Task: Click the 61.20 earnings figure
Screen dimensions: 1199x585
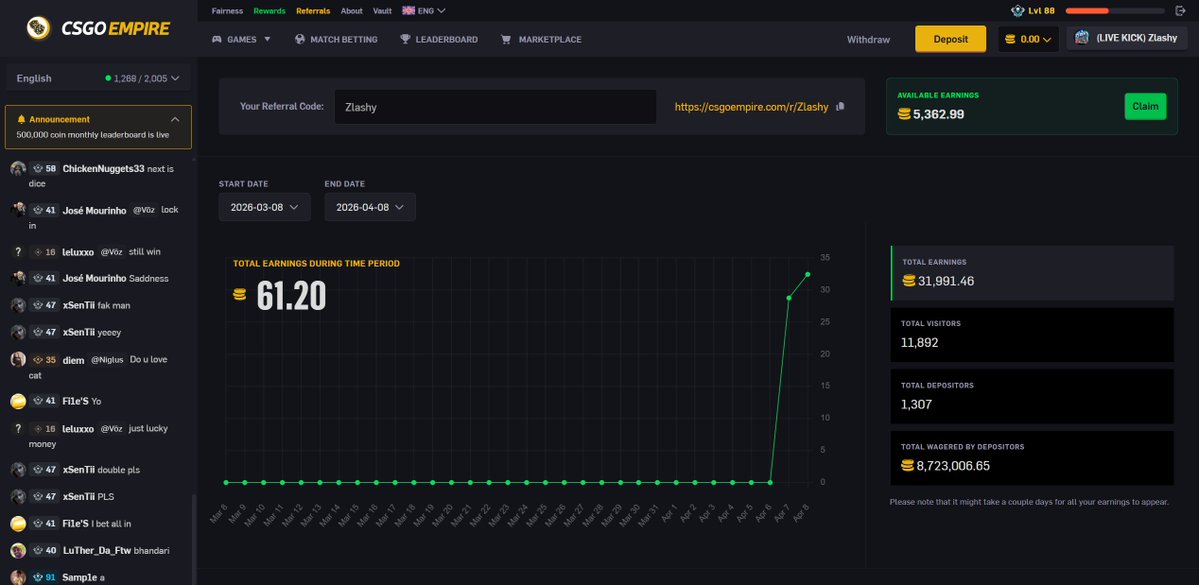Action: coord(291,295)
